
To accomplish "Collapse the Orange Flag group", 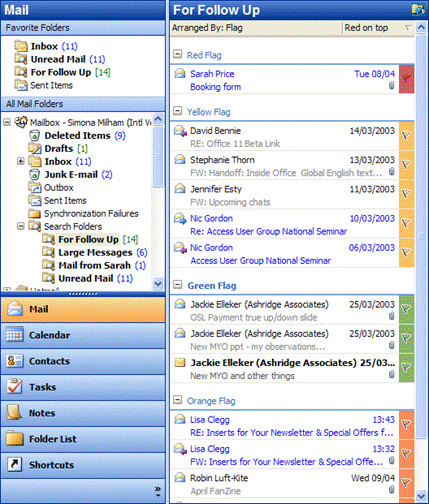I will point(178,400).
